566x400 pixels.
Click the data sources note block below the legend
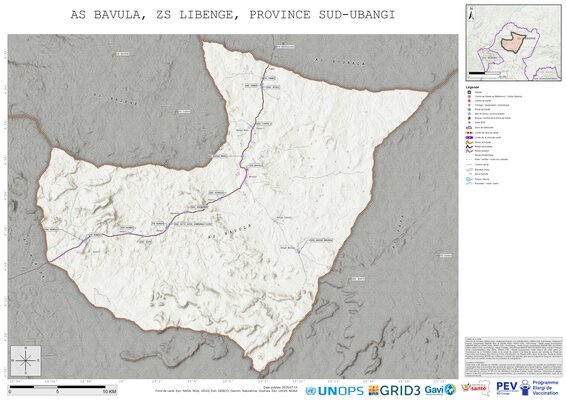(x=513, y=357)
